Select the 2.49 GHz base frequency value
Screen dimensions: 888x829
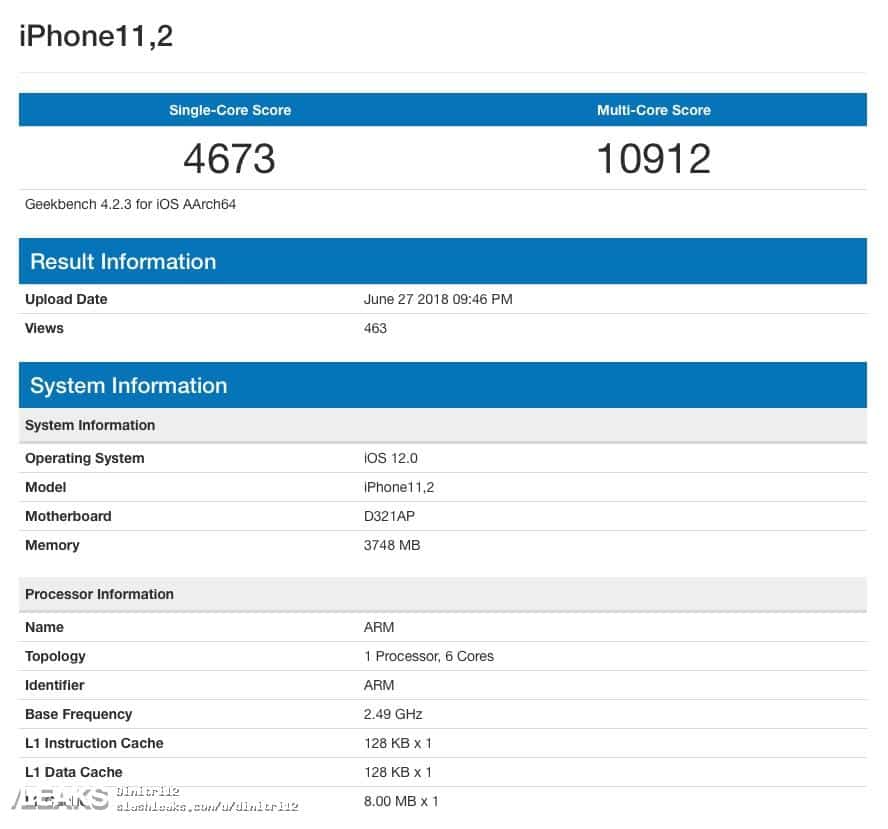(392, 714)
